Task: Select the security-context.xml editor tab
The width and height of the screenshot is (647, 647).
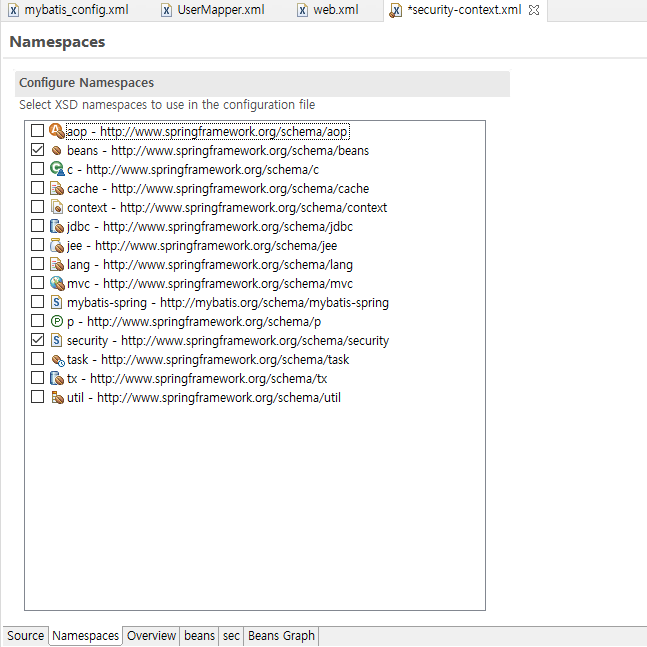Action: tap(464, 10)
